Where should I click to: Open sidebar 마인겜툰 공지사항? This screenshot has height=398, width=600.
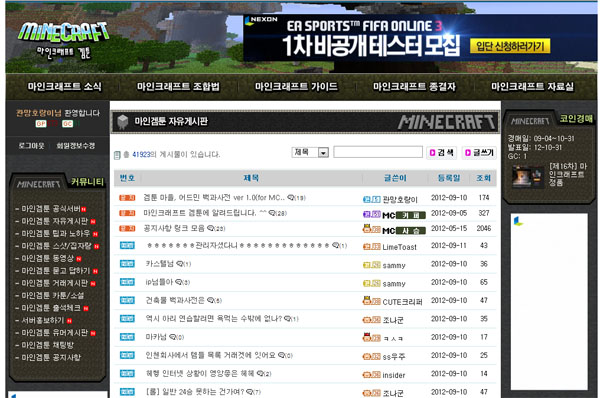click(51, 357)
